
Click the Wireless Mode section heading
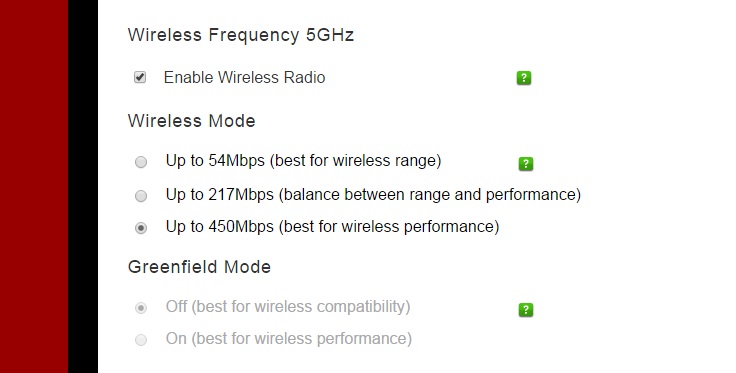coord(192,121)
